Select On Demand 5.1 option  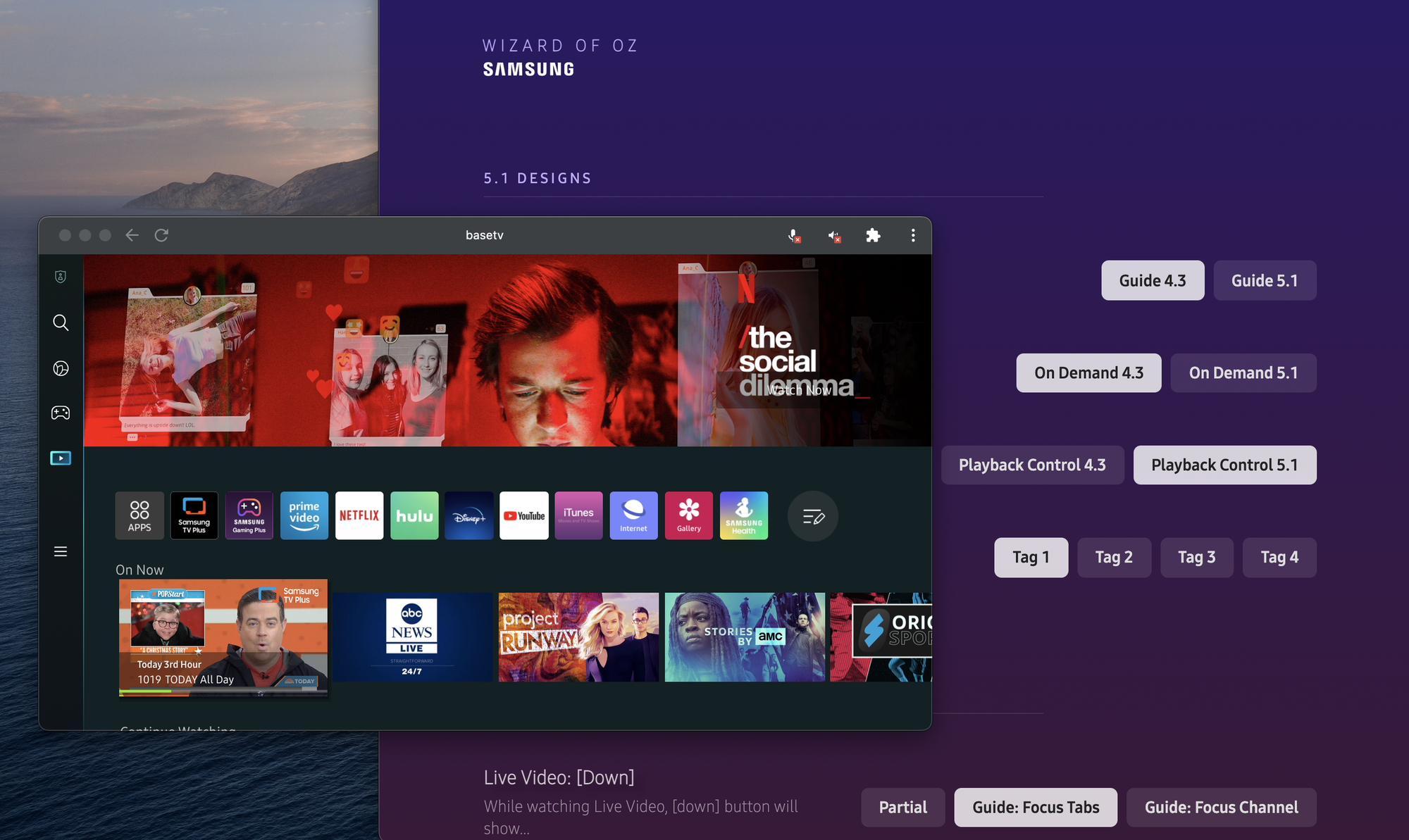pos(1243,372)
